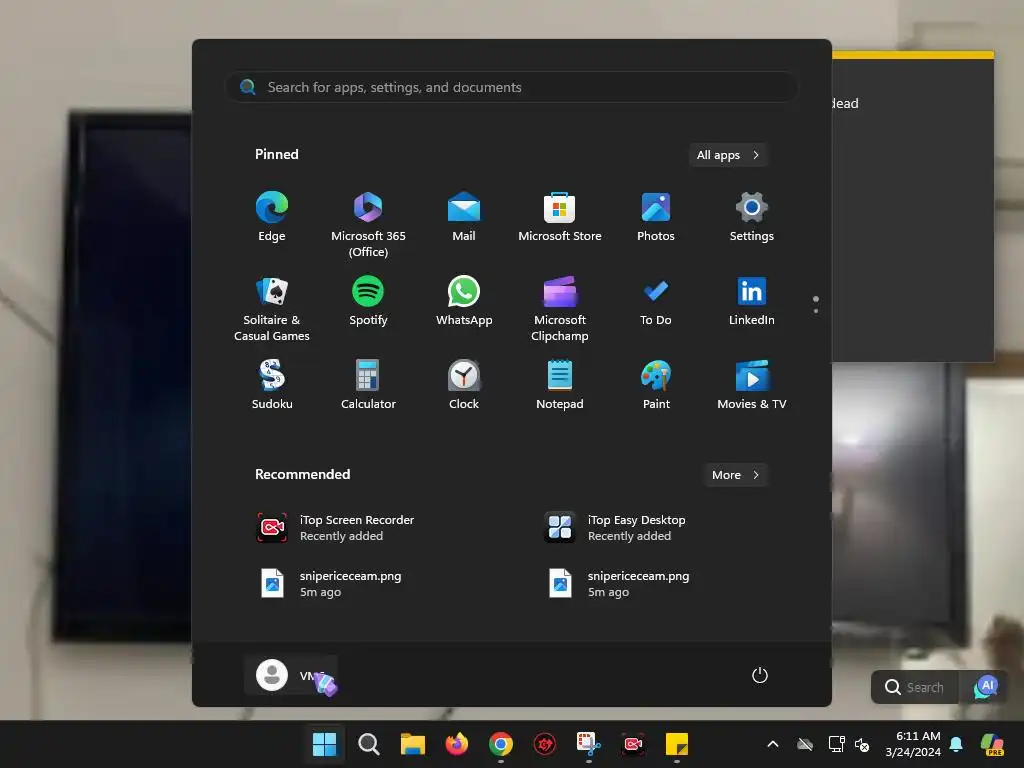Open the Mail app
Image resolution: width=1024 pixels, height=768 pixels.
pos(464,217)
